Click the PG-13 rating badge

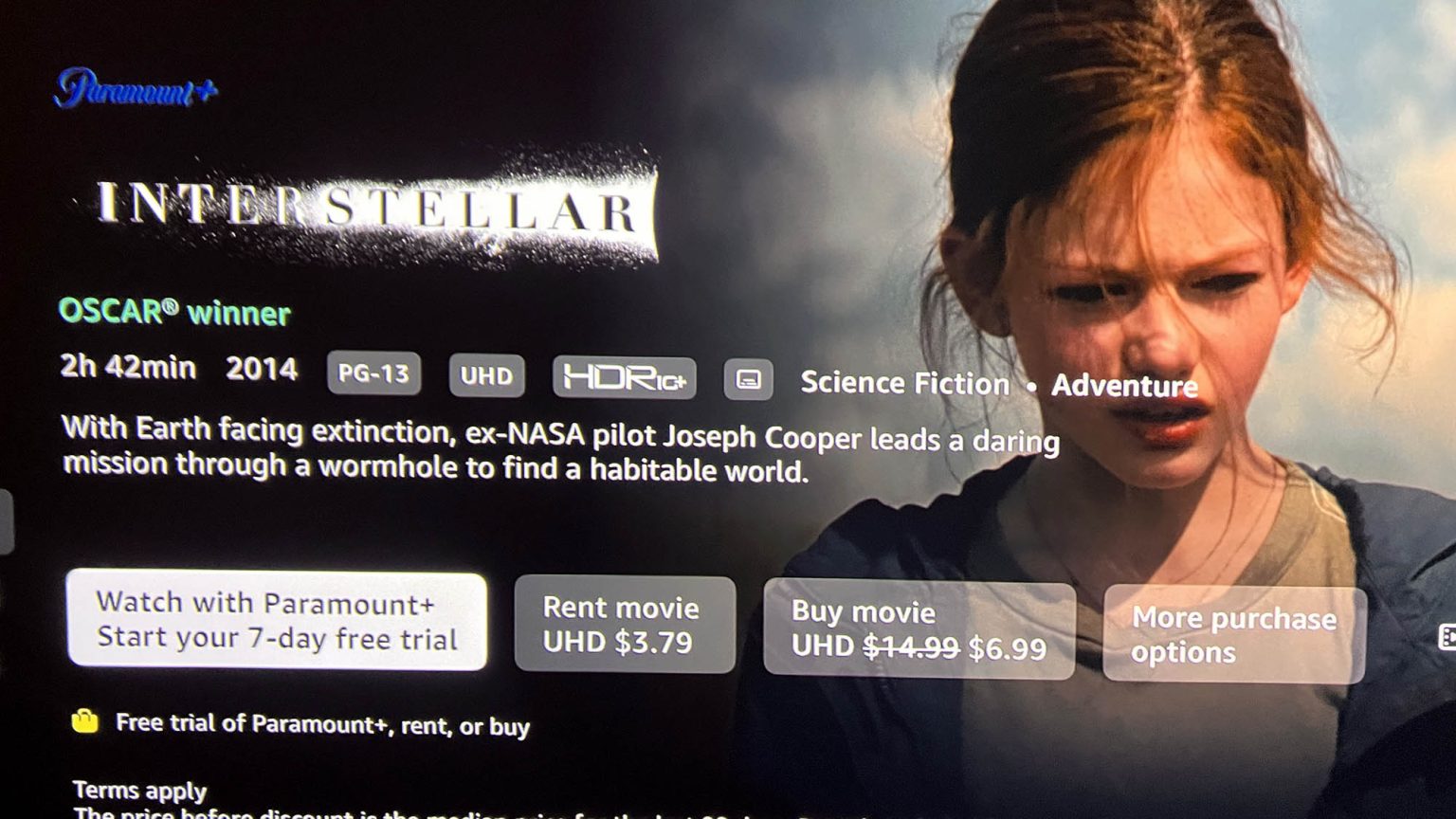(x=373, y=373)
